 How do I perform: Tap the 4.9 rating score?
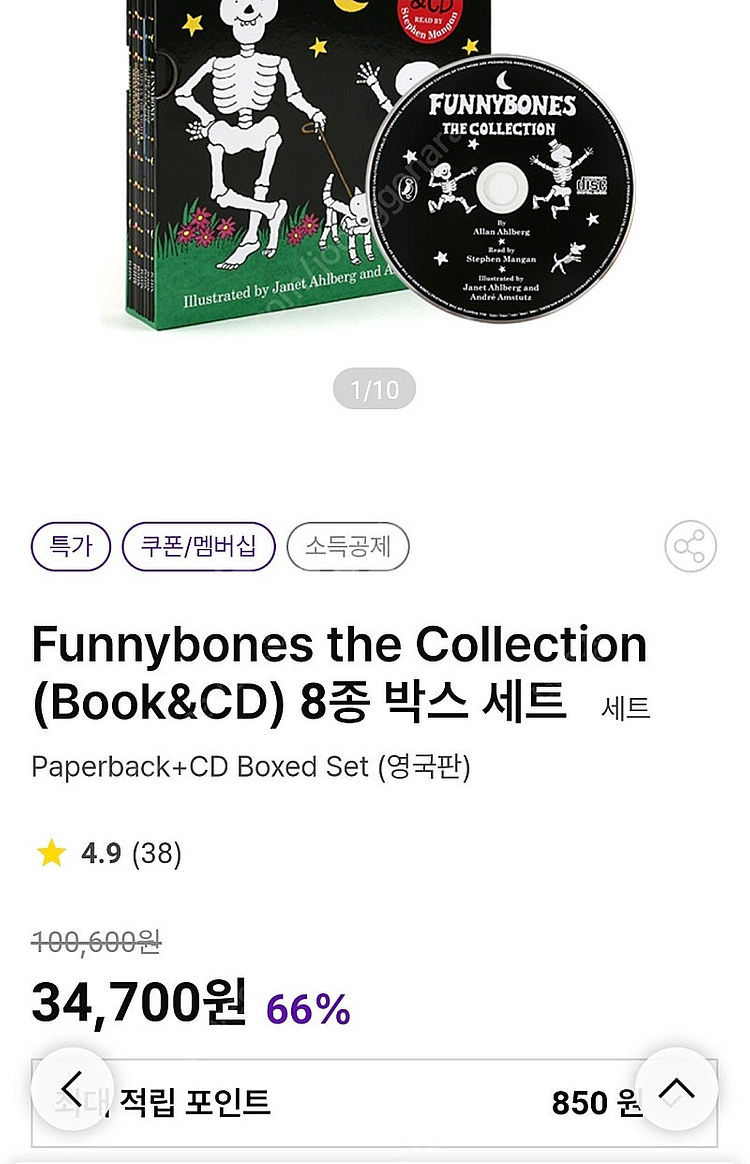(x=101, y=854)
